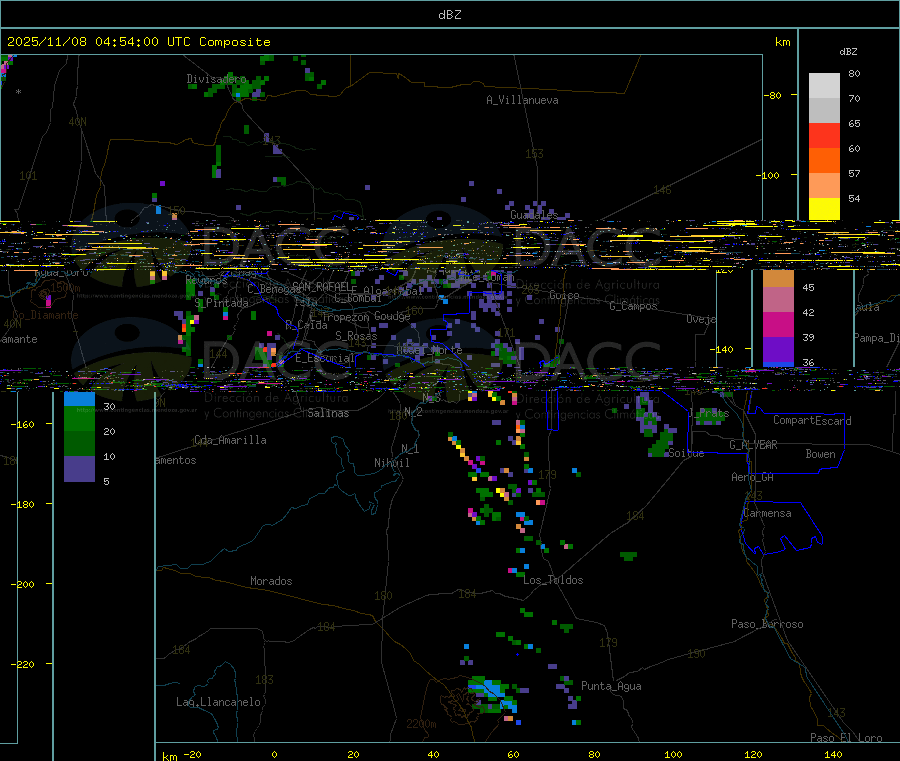Click the pink legend swatch near 42
Image resolution: width=900 pixels, height=761 pixels.
pos(778,300)
